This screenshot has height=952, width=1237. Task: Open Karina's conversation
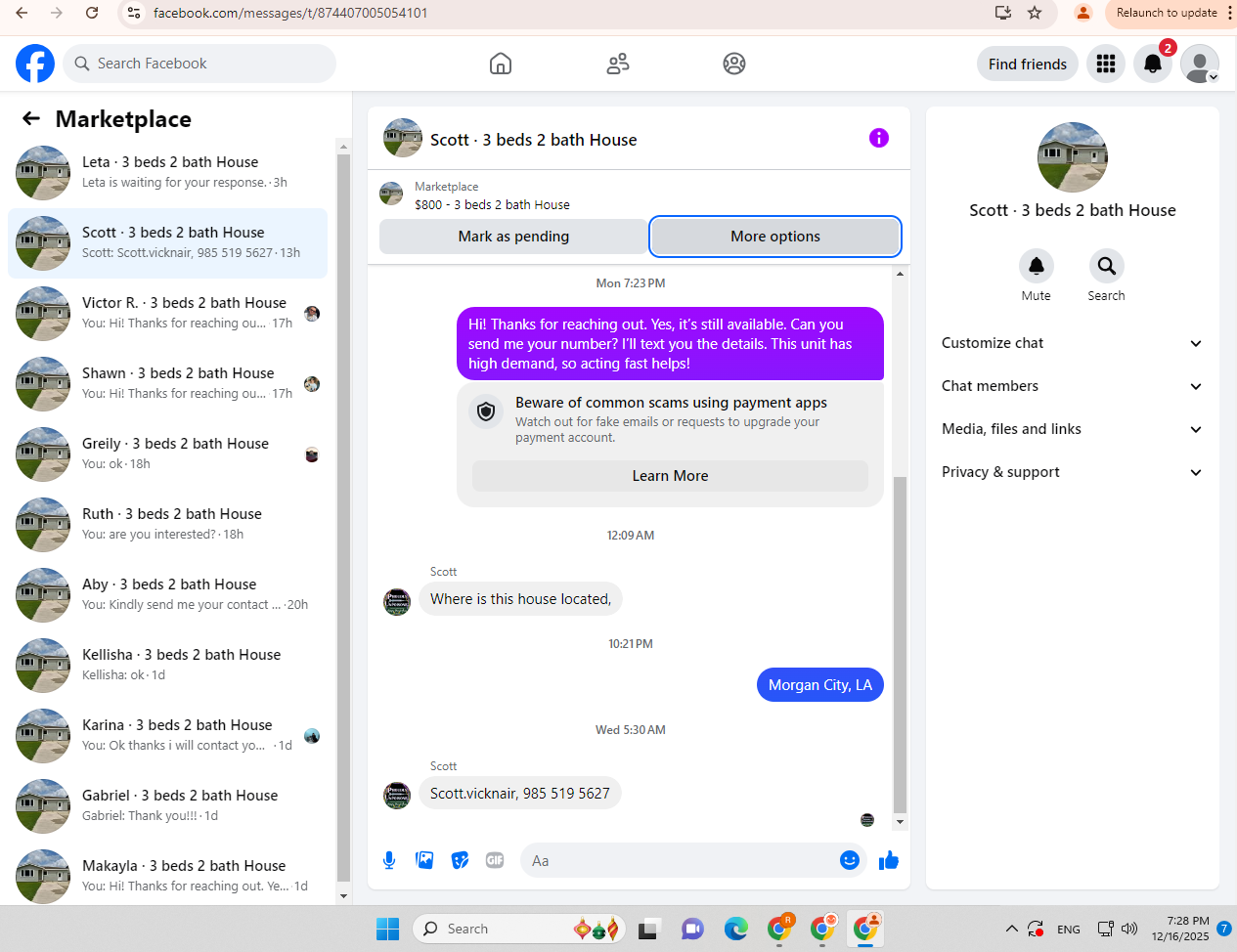[x=167, y=736]
